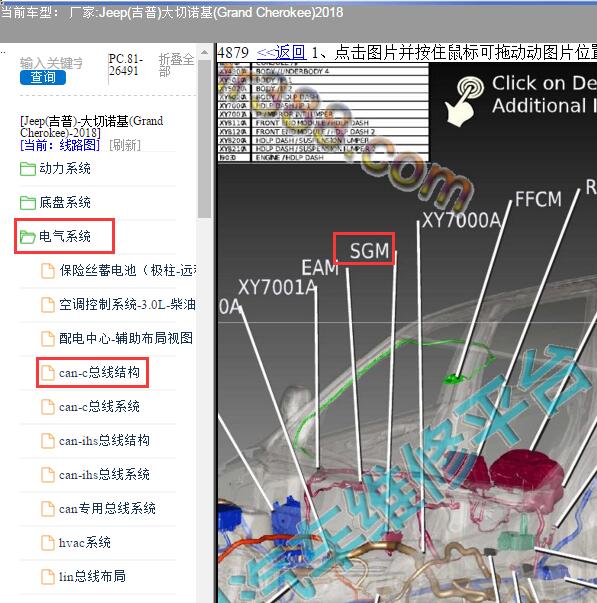Click document icon beside can-c总线系统
This screenshot has width=597, height=603.
(x=48, y=407)
